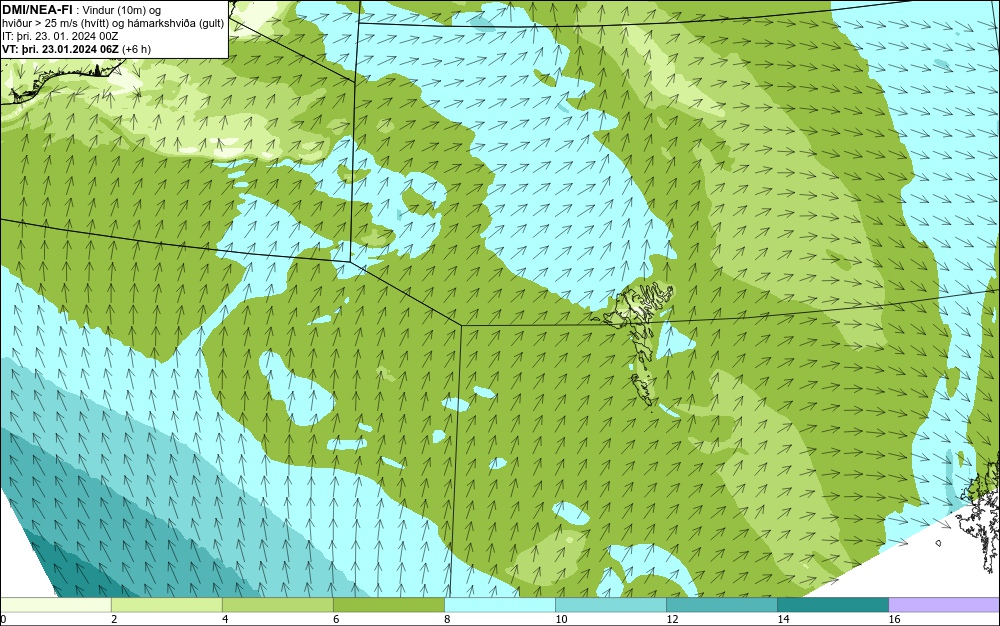Click the 6–8 m/s olive green legend swatch
The height and width of the screenshot is (626, 1000).
388,604
